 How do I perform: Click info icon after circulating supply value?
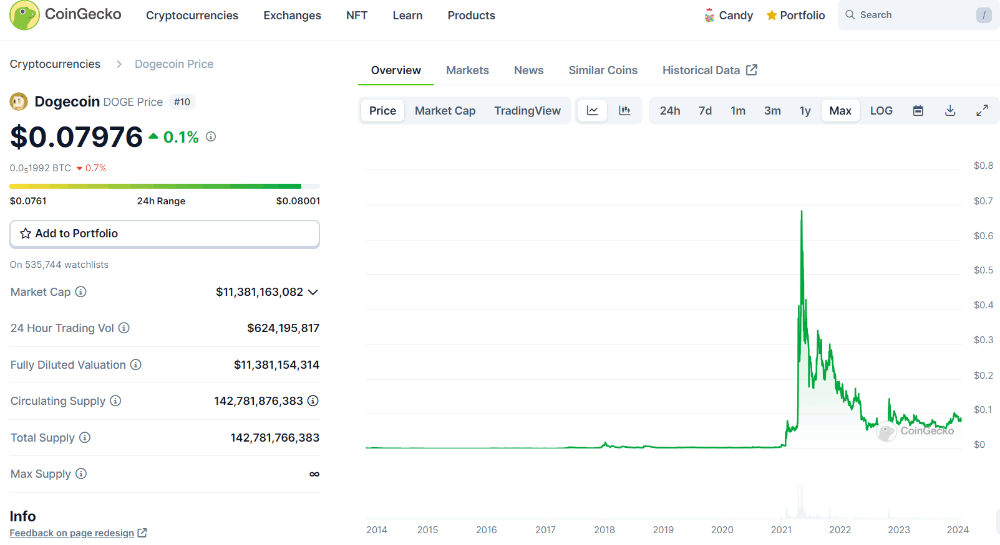[313, 401]
